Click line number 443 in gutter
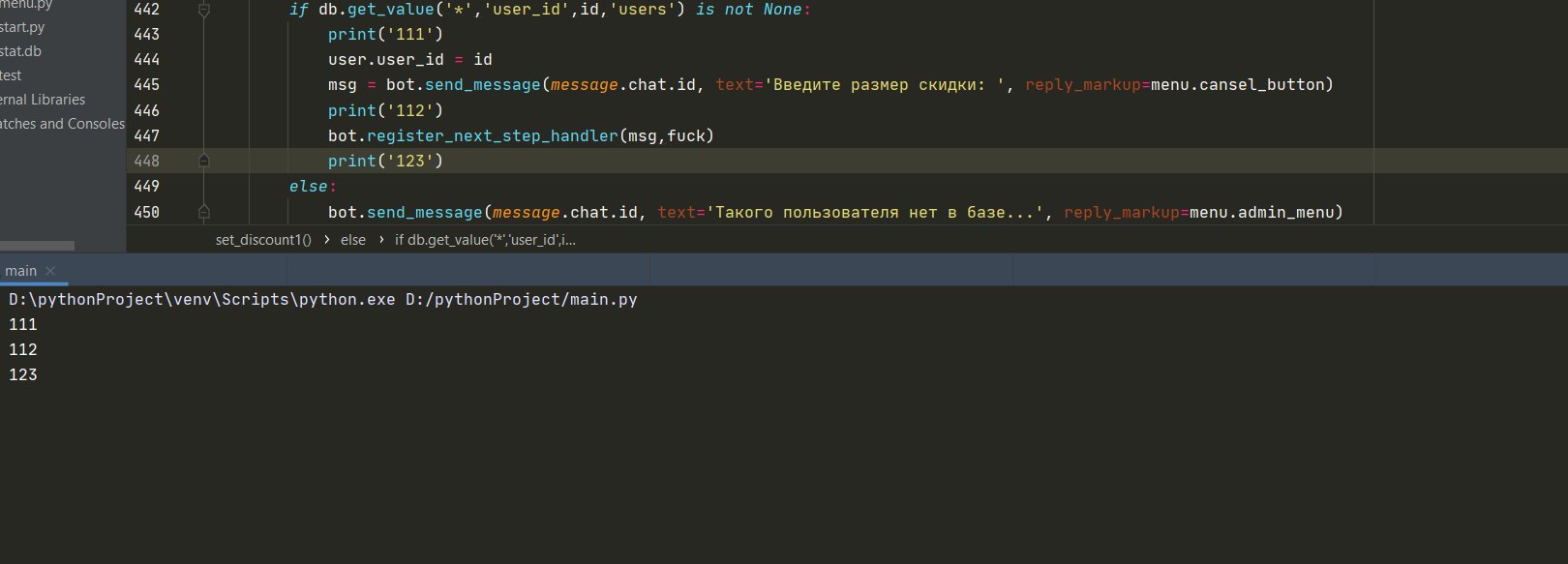Screen dimensions: 1568x564 147,35
